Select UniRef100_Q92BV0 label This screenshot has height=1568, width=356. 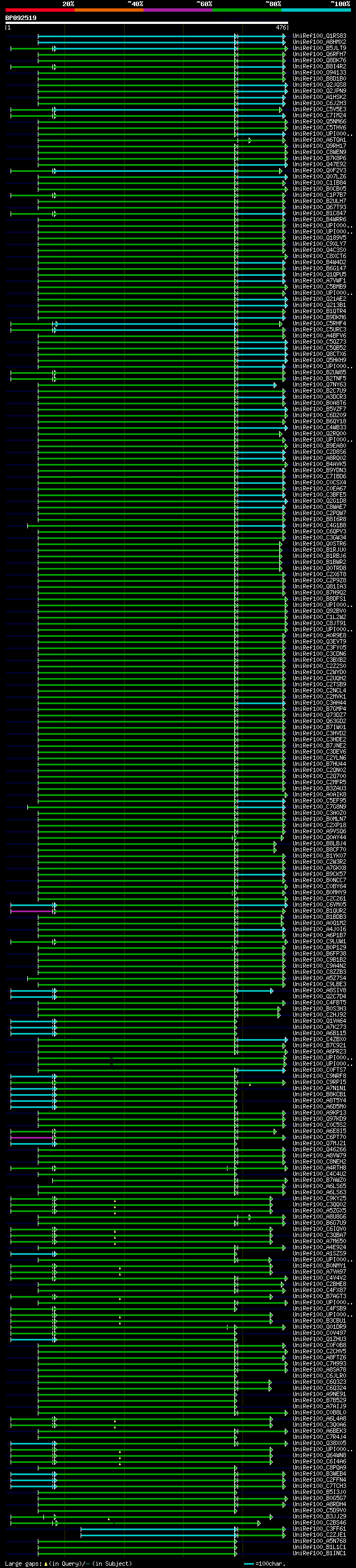click(319, 611)
